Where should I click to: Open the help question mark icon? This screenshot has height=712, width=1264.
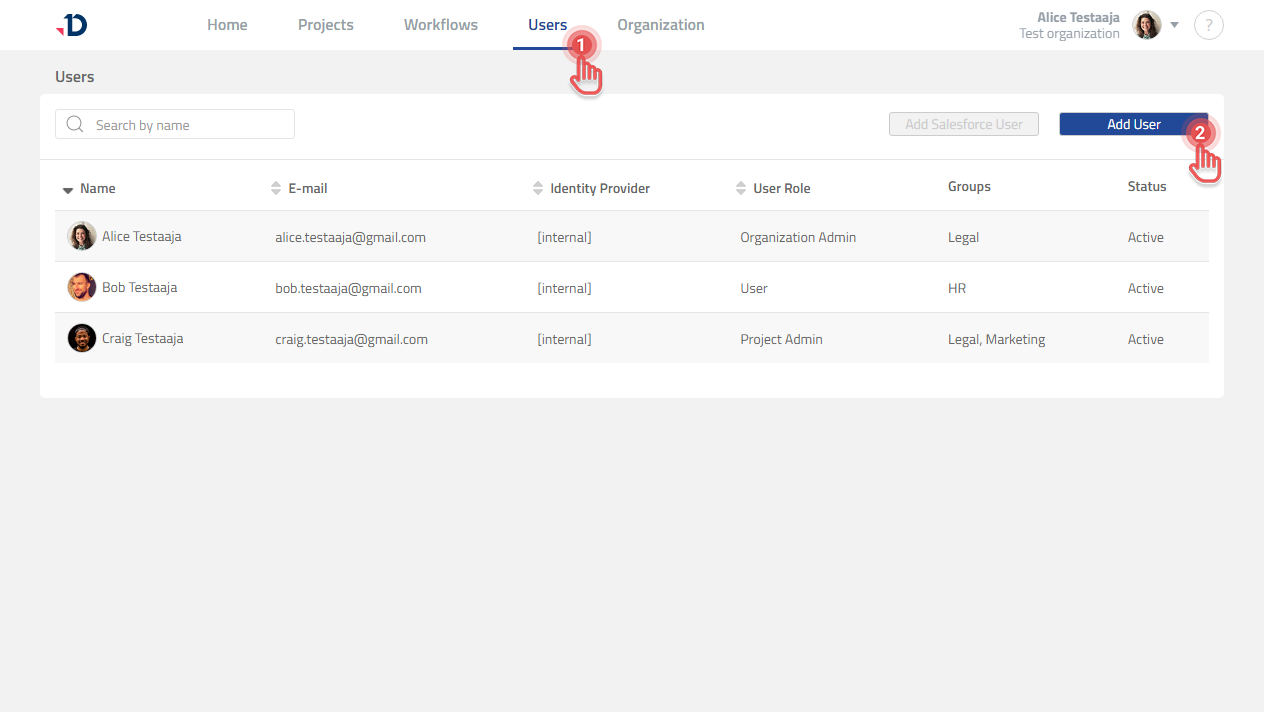[x=1208, y=25]
